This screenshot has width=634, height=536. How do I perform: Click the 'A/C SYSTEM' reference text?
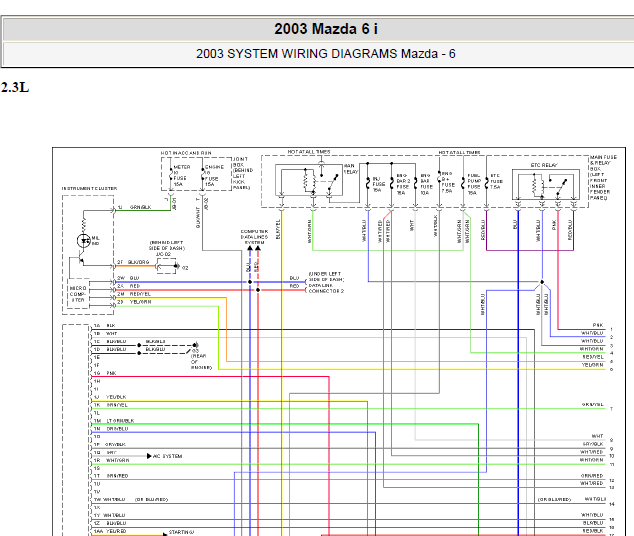click(167, 456)
